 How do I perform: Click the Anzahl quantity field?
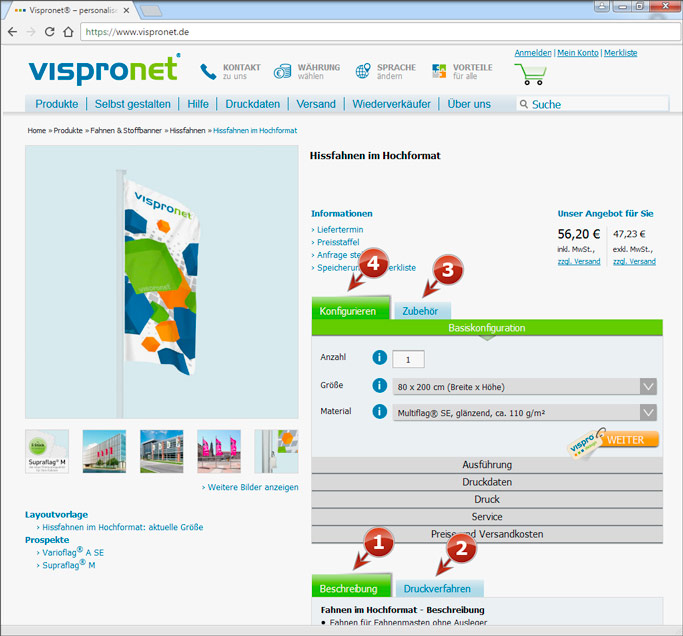(x=408, y=359)
